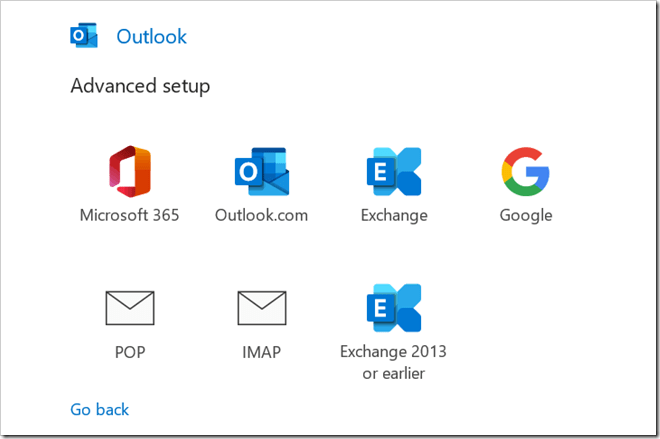Screen dimensions: 660x439
Task: Click the Google text label
Action: 526,215
